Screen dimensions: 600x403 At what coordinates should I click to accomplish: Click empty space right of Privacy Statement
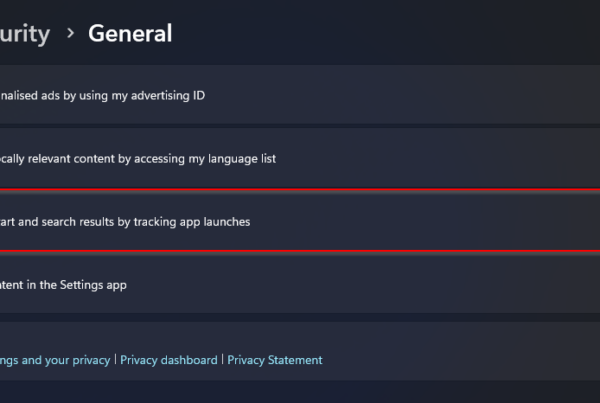[450, 360]
